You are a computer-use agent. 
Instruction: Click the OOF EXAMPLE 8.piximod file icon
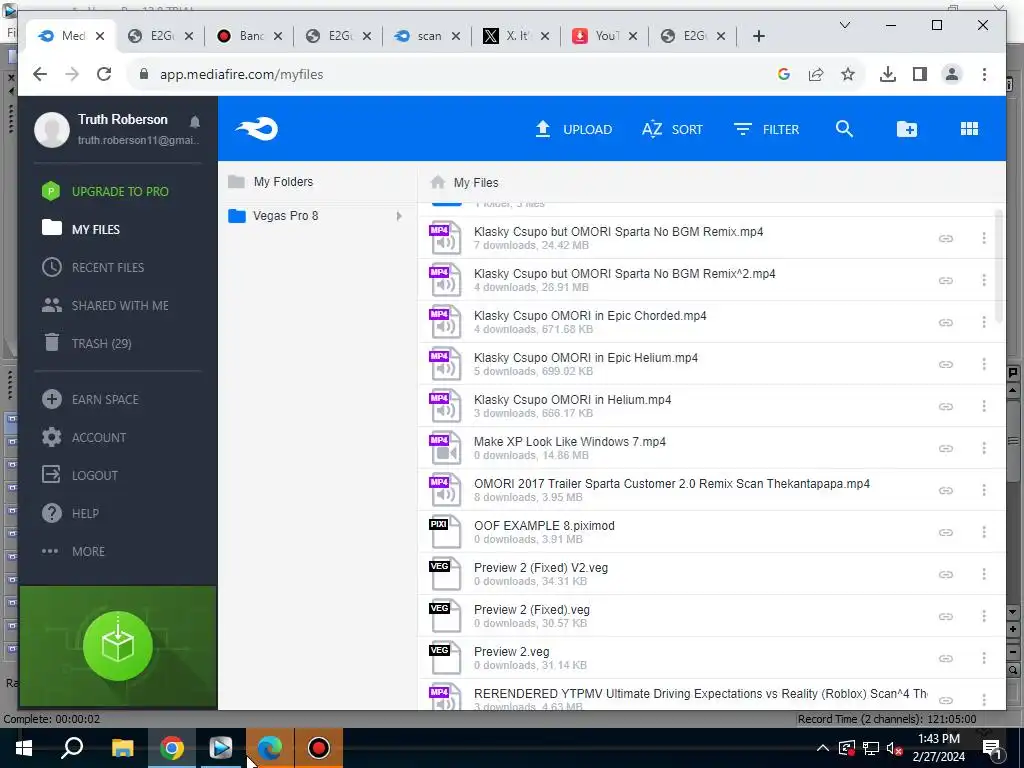(x=445, y=532)
